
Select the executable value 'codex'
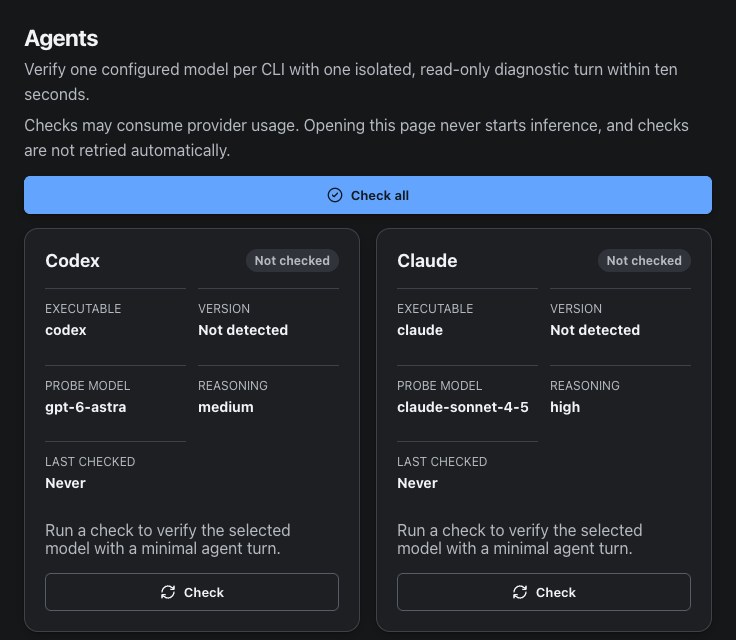click(x=66, y=330)
